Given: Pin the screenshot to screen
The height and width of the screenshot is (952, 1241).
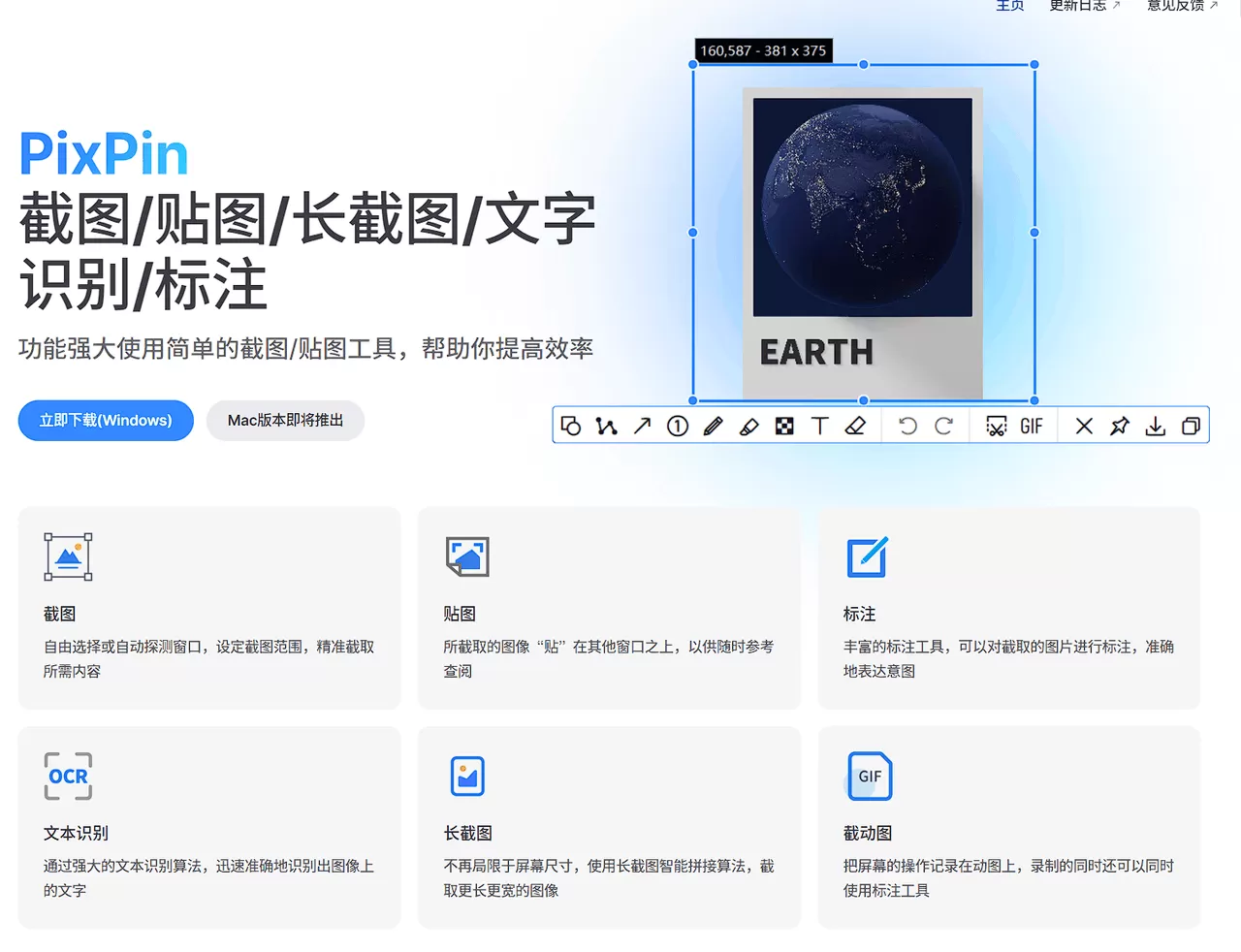Looking at the screenshot, I should 1120,425.
